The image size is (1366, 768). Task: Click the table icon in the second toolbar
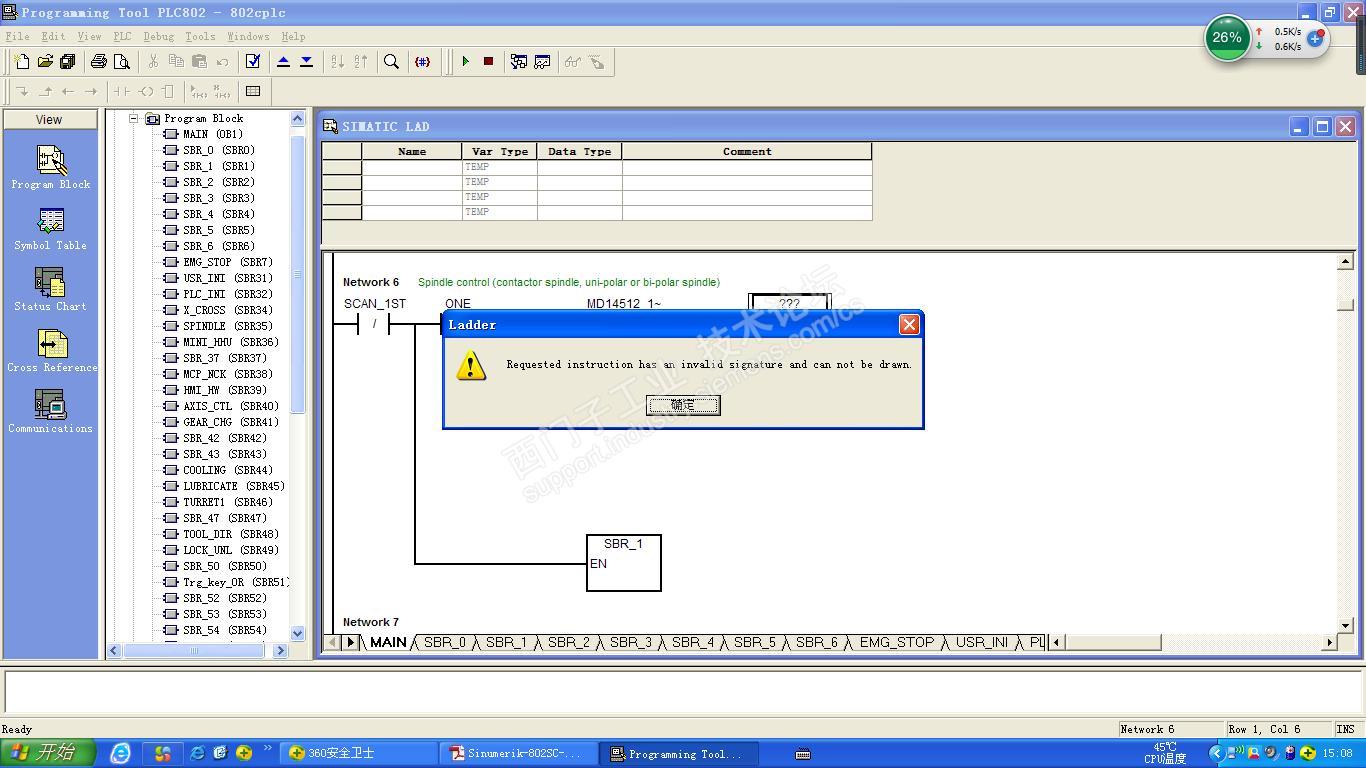pyautogui.click(x=253, y=91)
